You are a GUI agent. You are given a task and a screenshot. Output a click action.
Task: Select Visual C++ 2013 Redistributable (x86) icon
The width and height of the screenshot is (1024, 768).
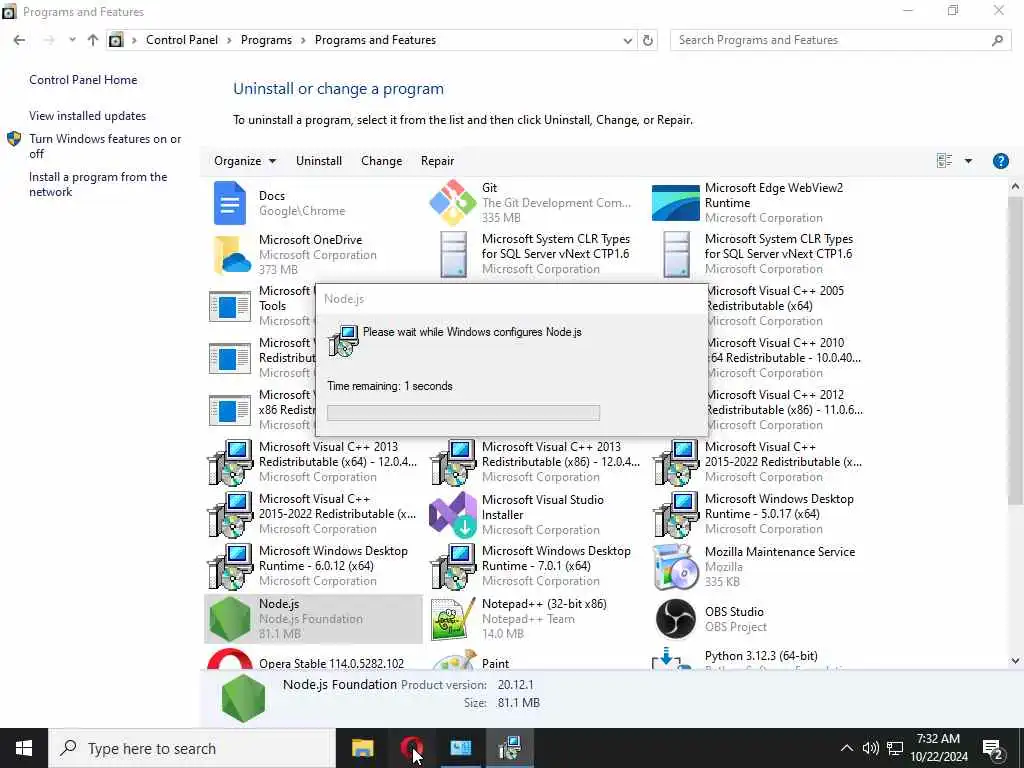point(453,462)
